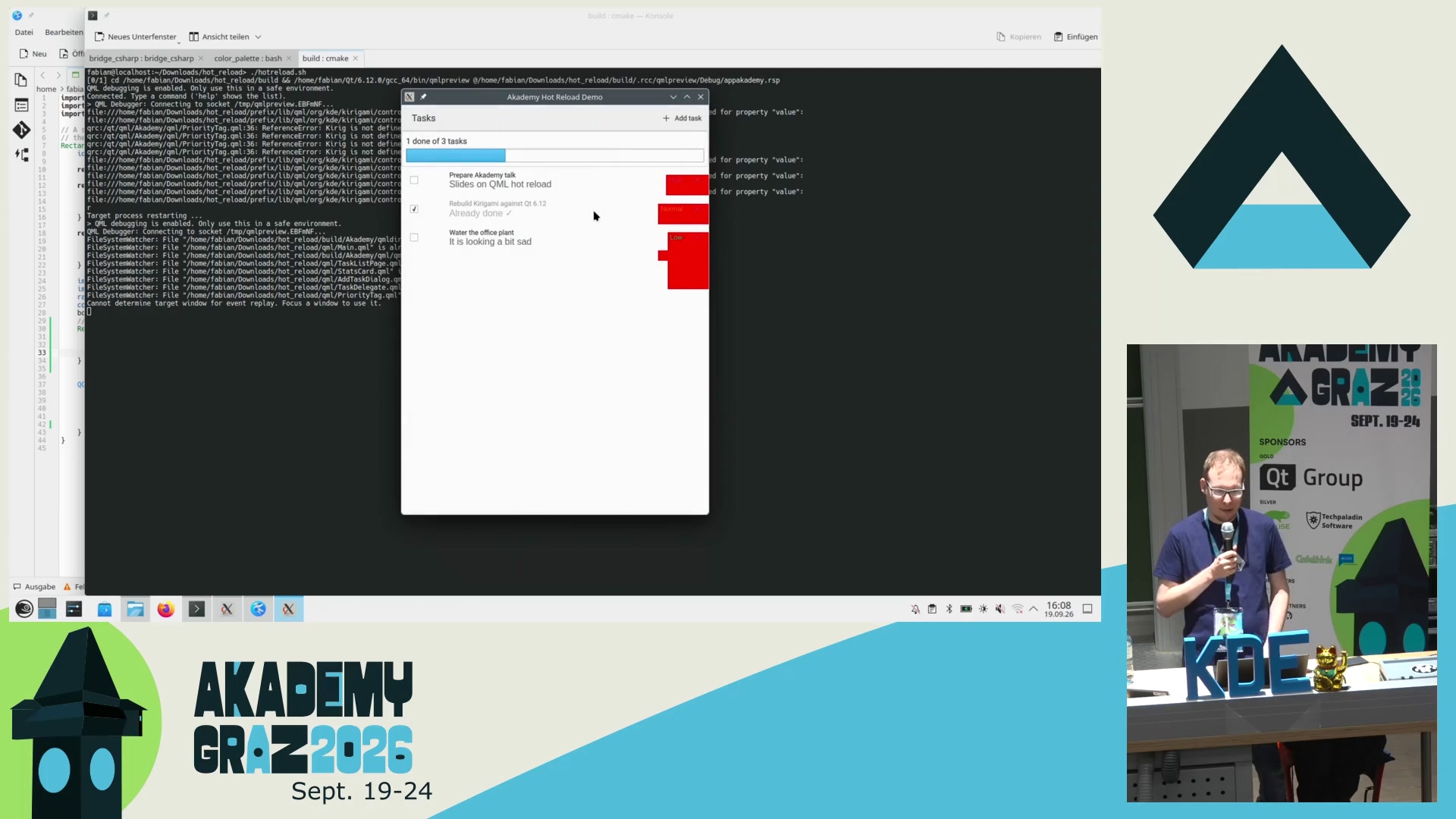Screen dimensions: 1456x819
Task: Click the '1 done of 3 tasks' label
Action: click(436, 141)
